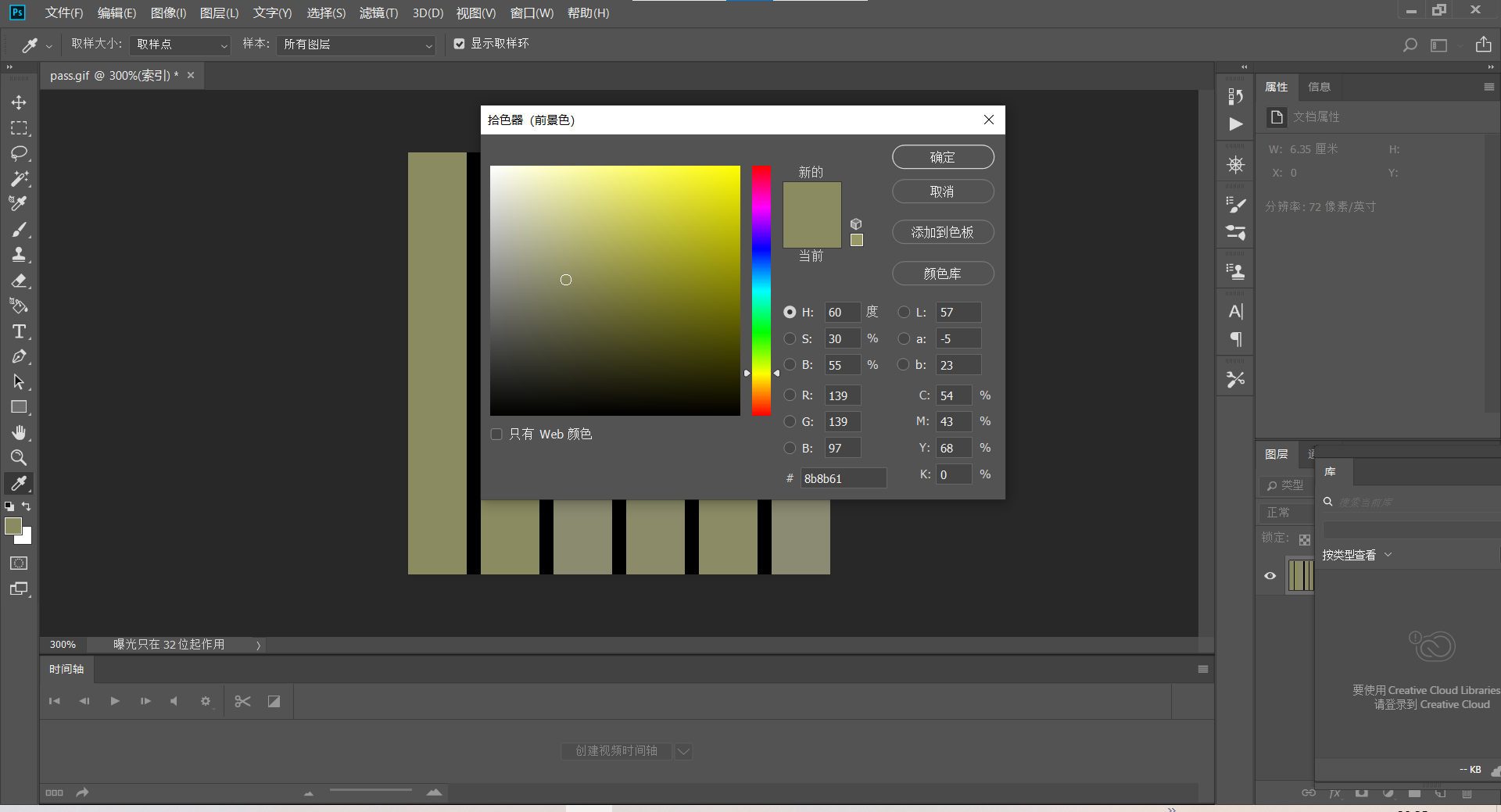Click the 添加到色板 button
This screenshot has width=1501, height=812.
(943, 232)
